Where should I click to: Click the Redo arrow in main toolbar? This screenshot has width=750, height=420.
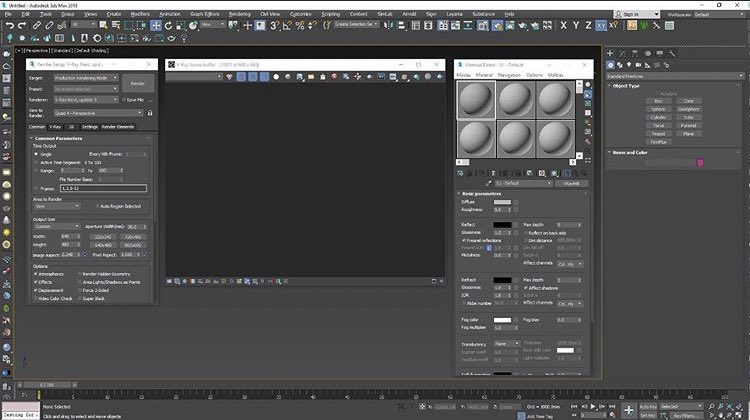[22, 25]
